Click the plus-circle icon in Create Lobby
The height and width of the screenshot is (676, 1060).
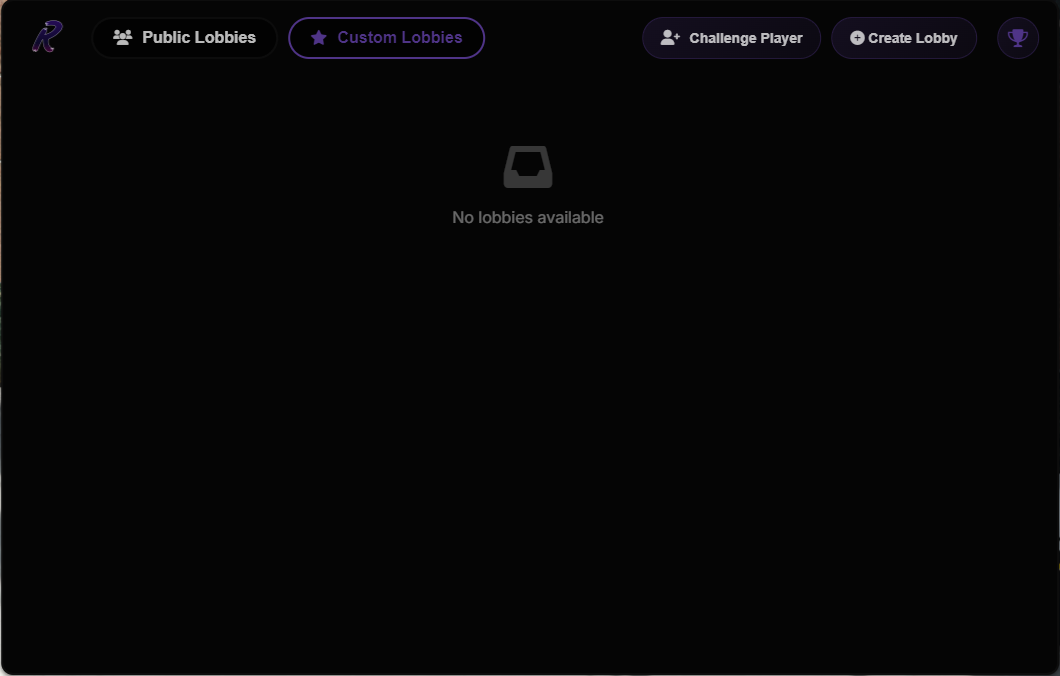coord(857,38)
